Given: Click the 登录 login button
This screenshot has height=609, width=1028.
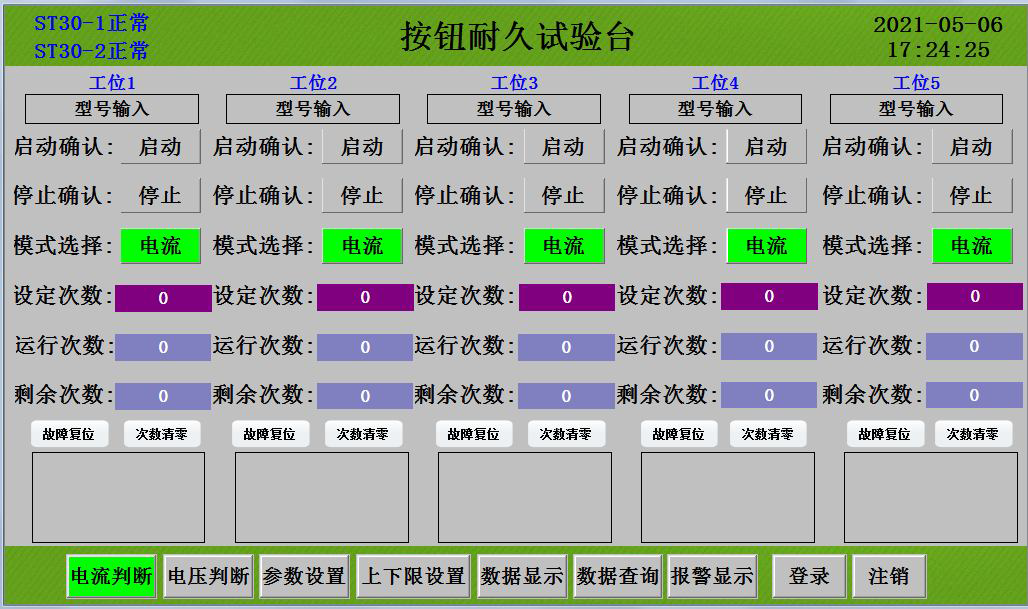Looking at the screenshot, I should click(809, 576).
